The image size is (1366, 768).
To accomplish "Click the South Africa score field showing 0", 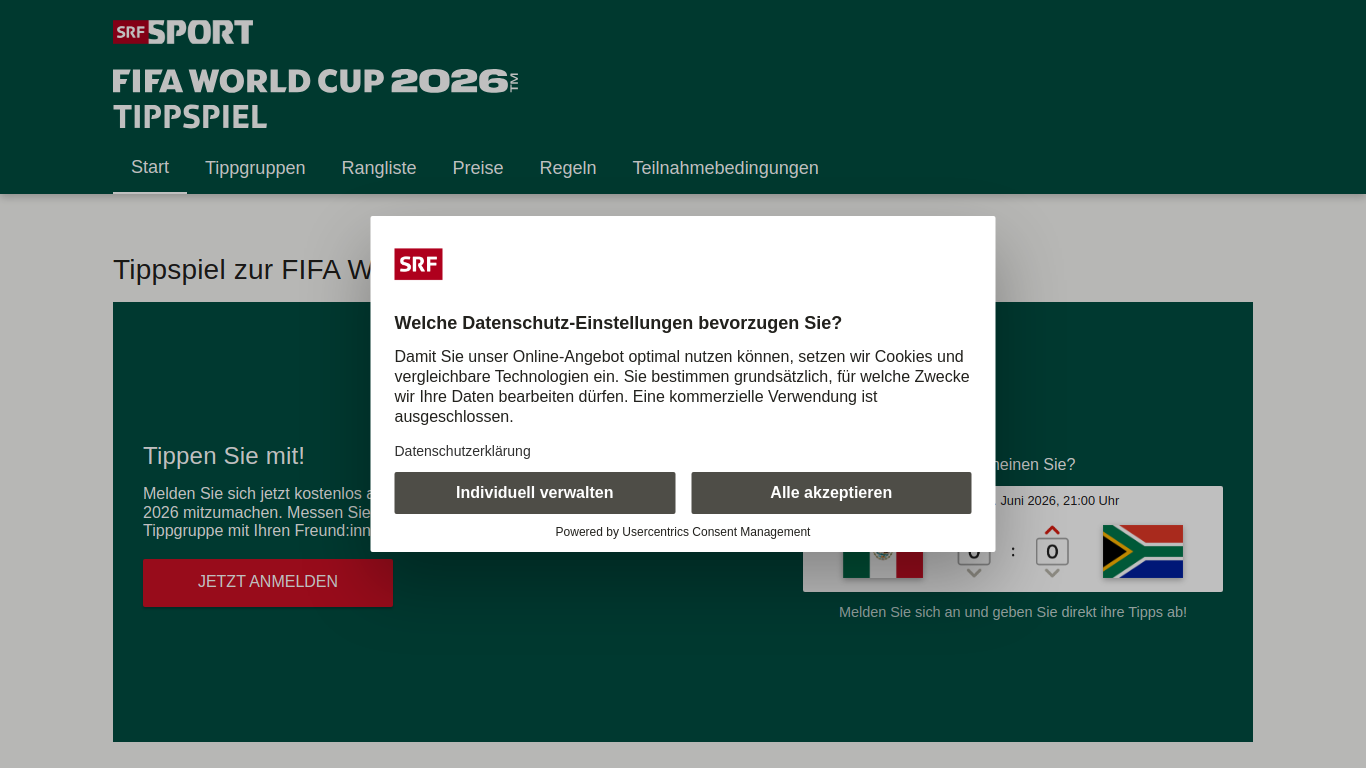I will [x=1052, y=551].
